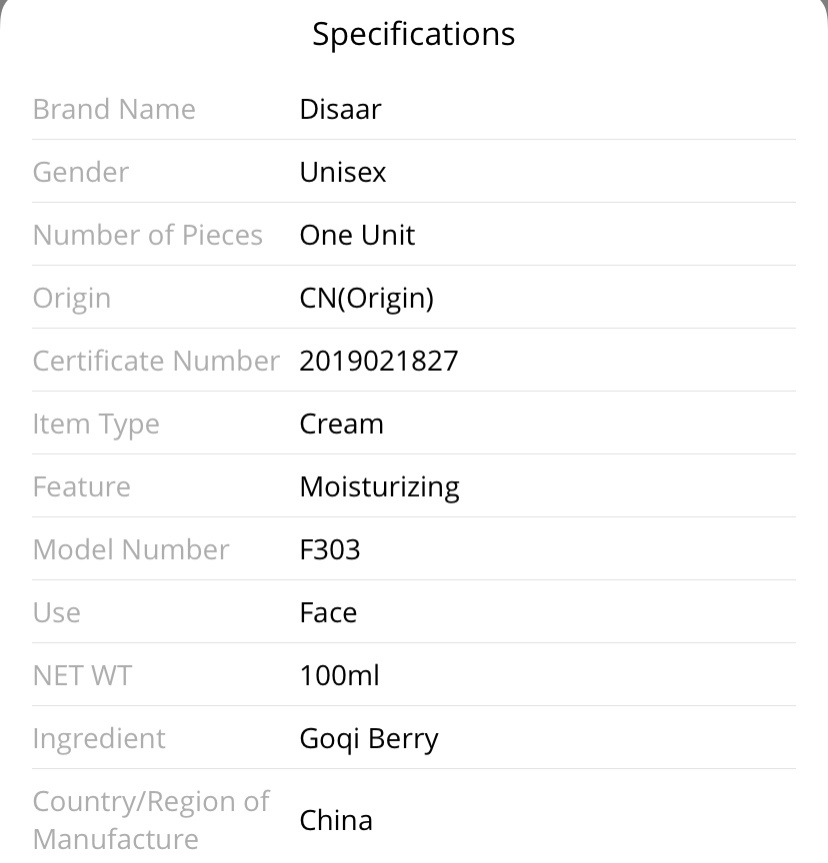Select certificate number 2019021827
Image resolution: width=828 pixels, height=863 pixels.
click(379, 361)
